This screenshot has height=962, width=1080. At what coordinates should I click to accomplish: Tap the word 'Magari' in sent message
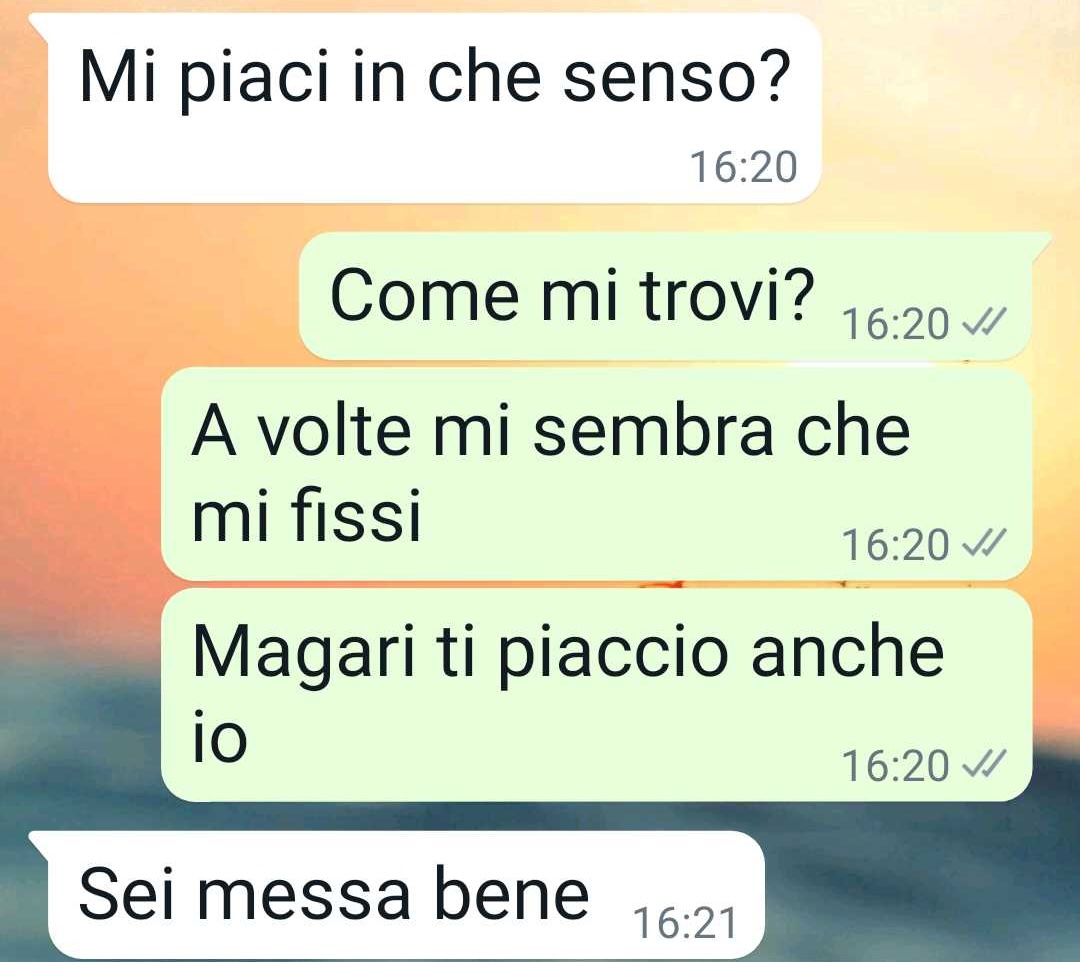[x=304, y=655]
